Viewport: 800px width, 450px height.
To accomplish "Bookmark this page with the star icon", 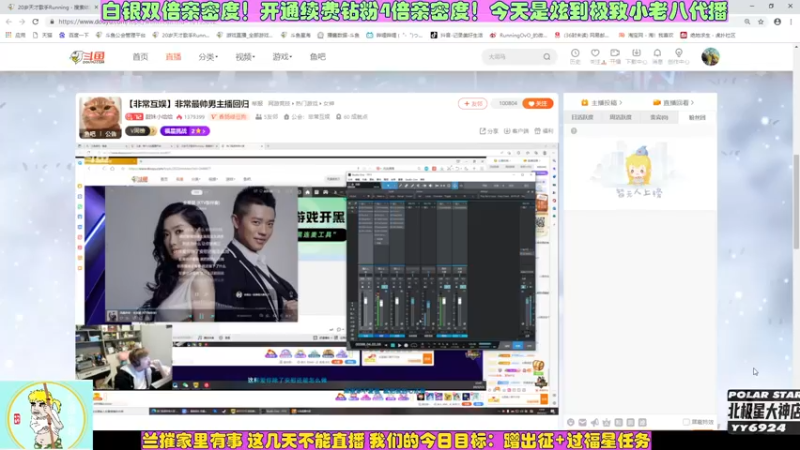I will point(761,22).
